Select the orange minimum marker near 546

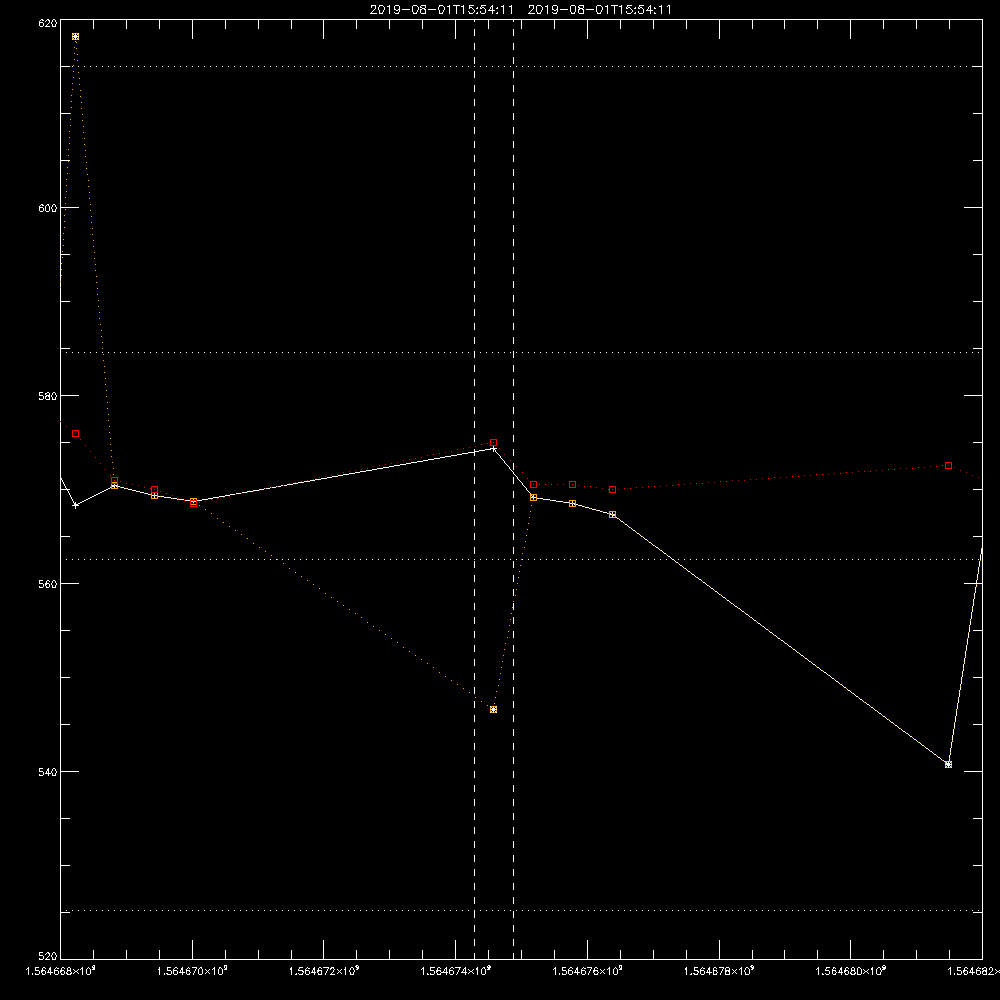[x=493, y=709]
